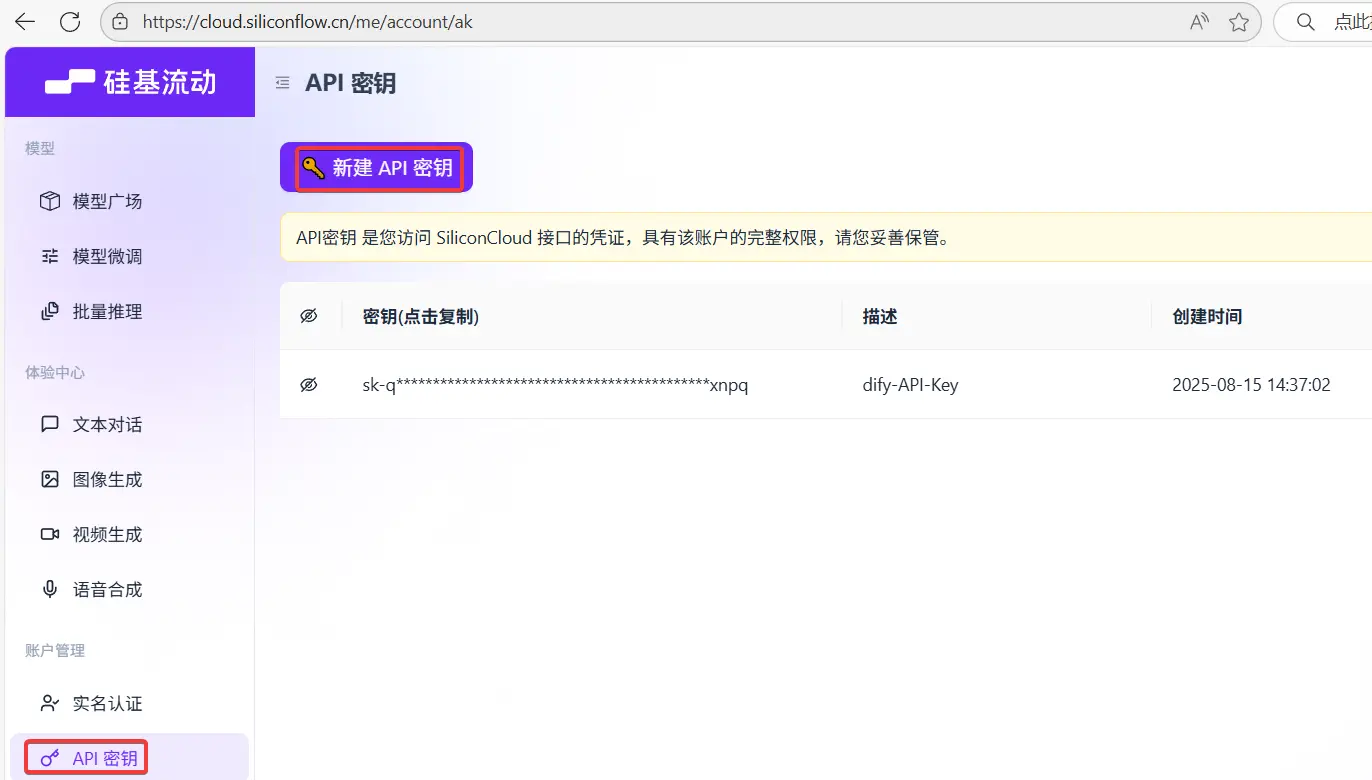The image size is (1372, 780).
Task: Click the address bar showing cloud.siliconflow.cn URL
Action: point(600,22)
